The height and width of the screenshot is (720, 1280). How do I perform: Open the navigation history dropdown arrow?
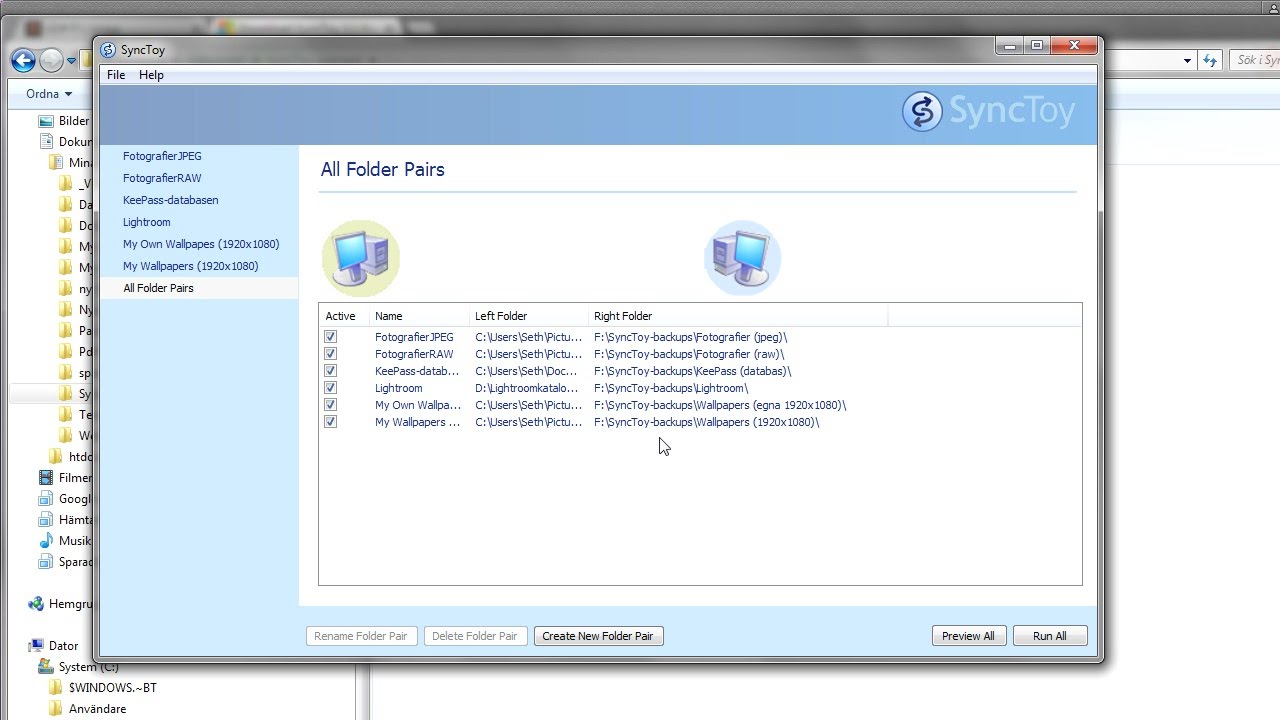coord(72,60)
